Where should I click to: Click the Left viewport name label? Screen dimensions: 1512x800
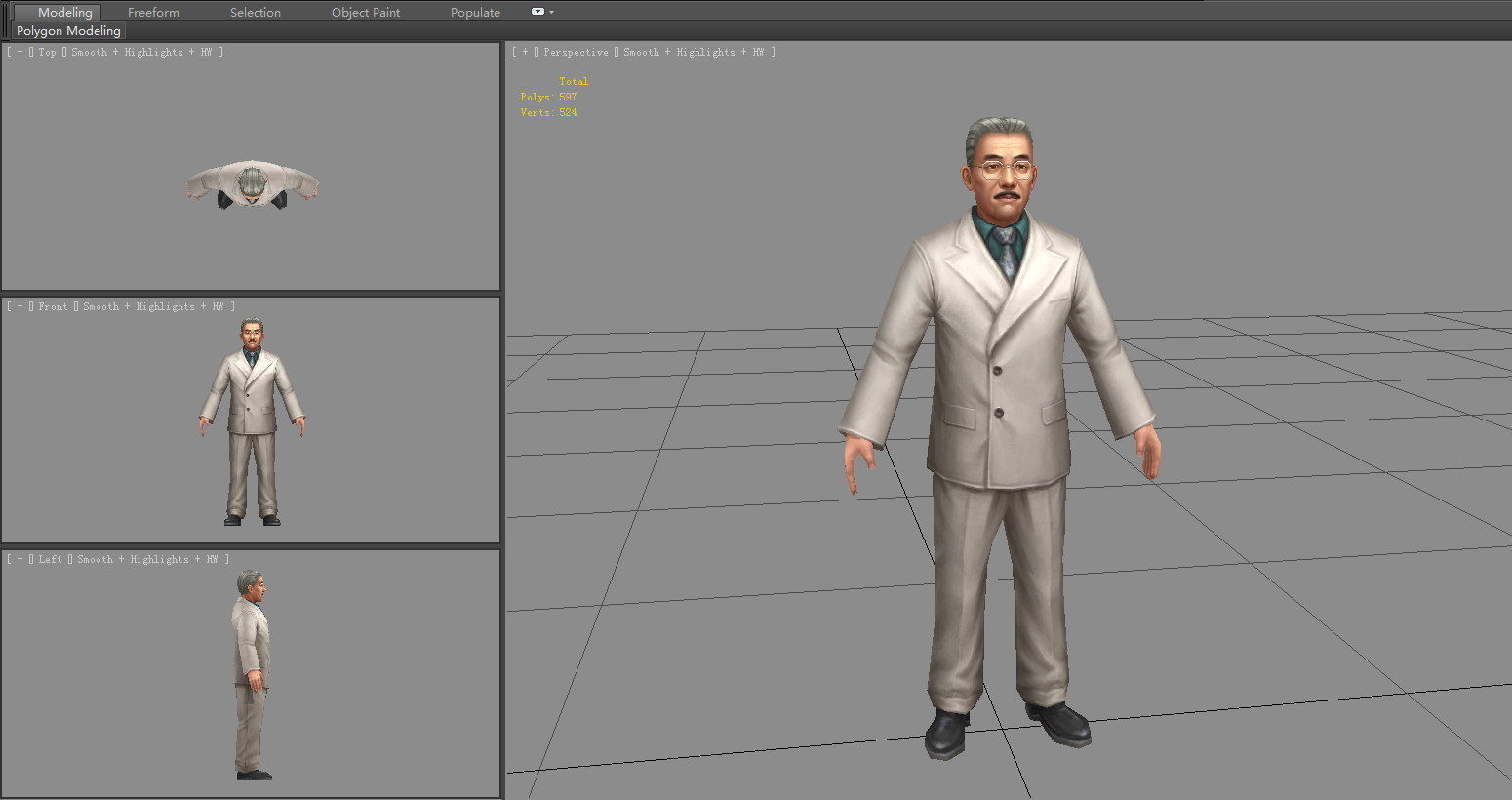(x=50, y=559)
